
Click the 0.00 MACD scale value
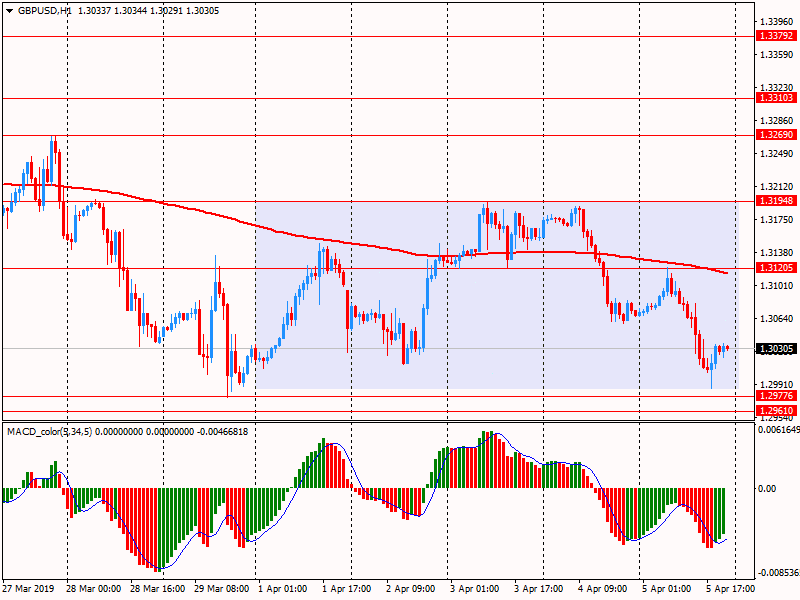[x=767, y=489]
